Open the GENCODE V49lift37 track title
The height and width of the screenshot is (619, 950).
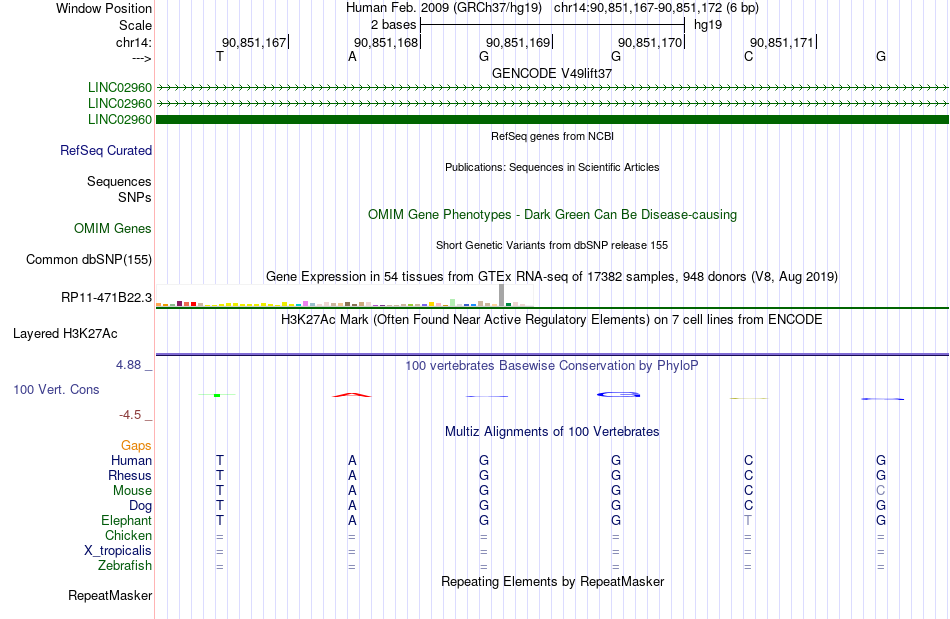[x=552, y=73]
